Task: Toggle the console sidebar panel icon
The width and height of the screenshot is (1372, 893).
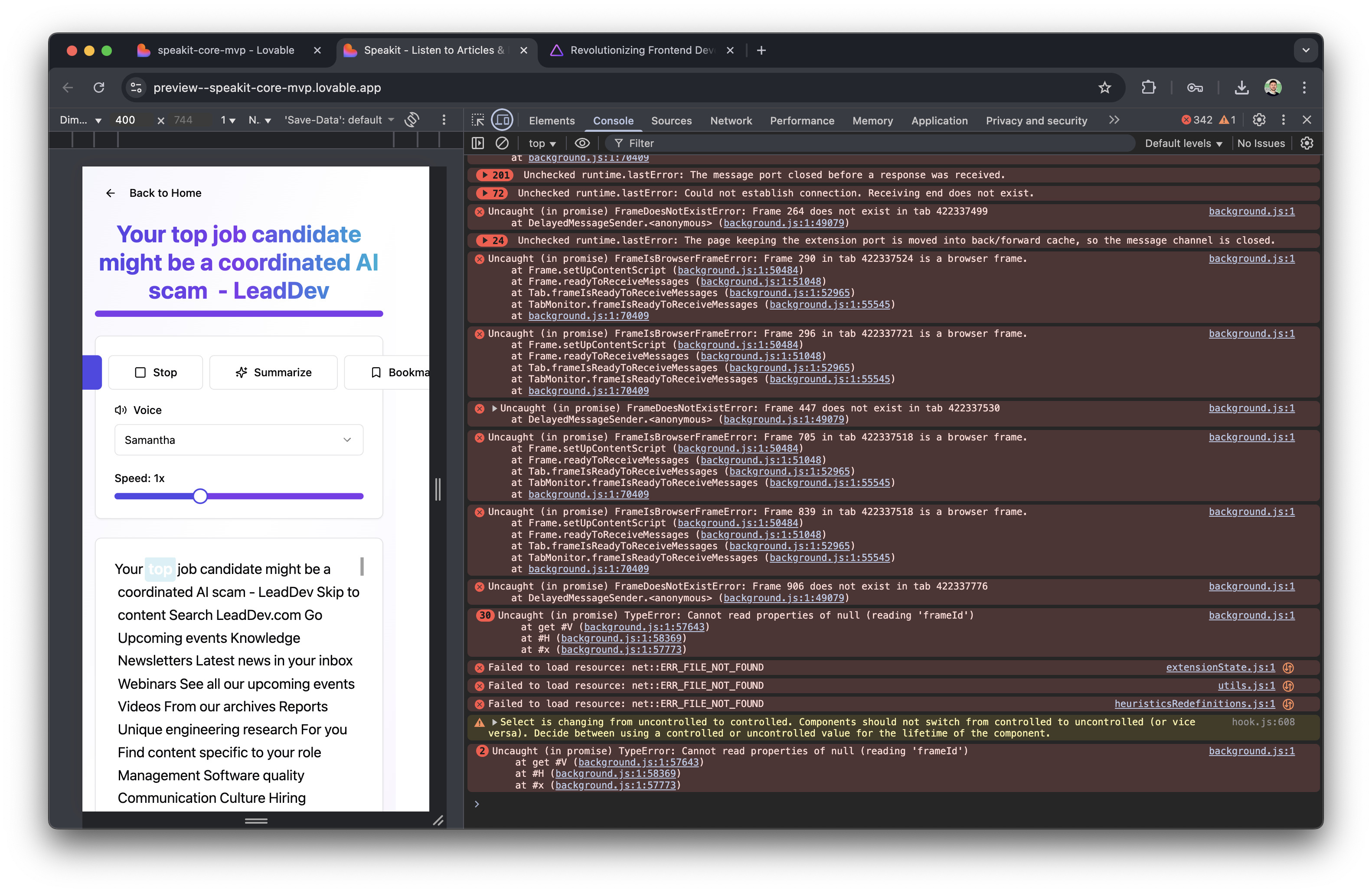Action: 478,143
